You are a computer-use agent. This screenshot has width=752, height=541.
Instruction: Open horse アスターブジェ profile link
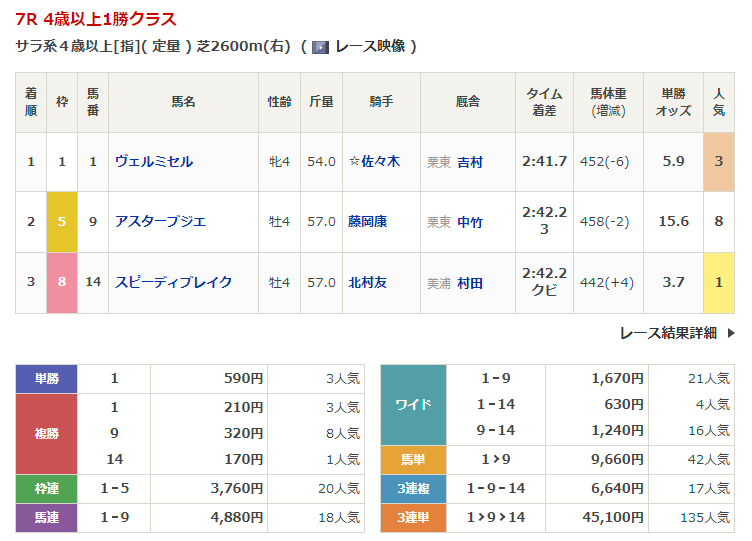160,221
